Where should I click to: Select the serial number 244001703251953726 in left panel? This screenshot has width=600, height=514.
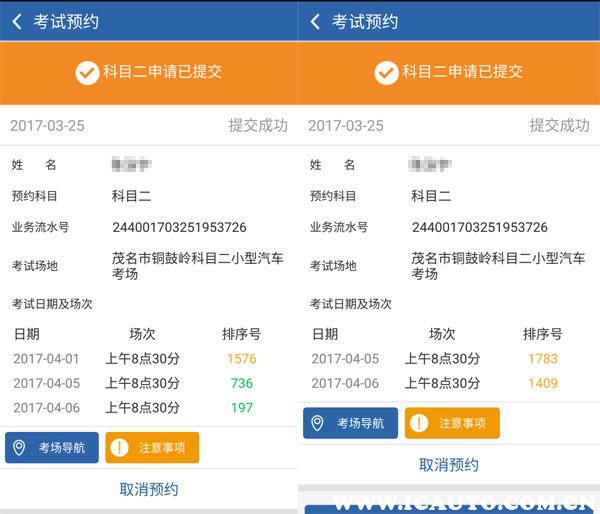click(179, 227)
